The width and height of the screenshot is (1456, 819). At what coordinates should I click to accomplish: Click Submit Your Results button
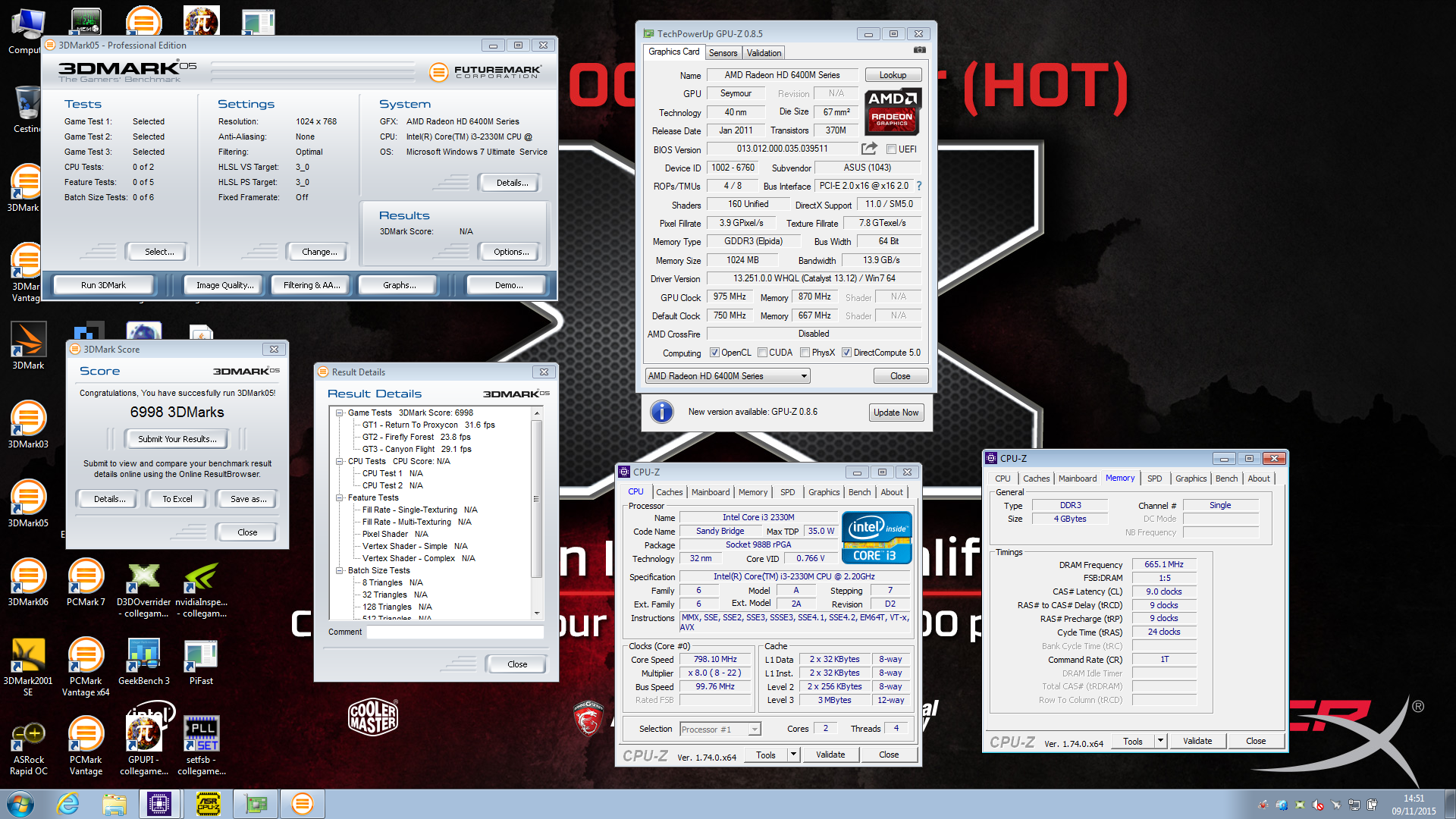coord(177,439)
